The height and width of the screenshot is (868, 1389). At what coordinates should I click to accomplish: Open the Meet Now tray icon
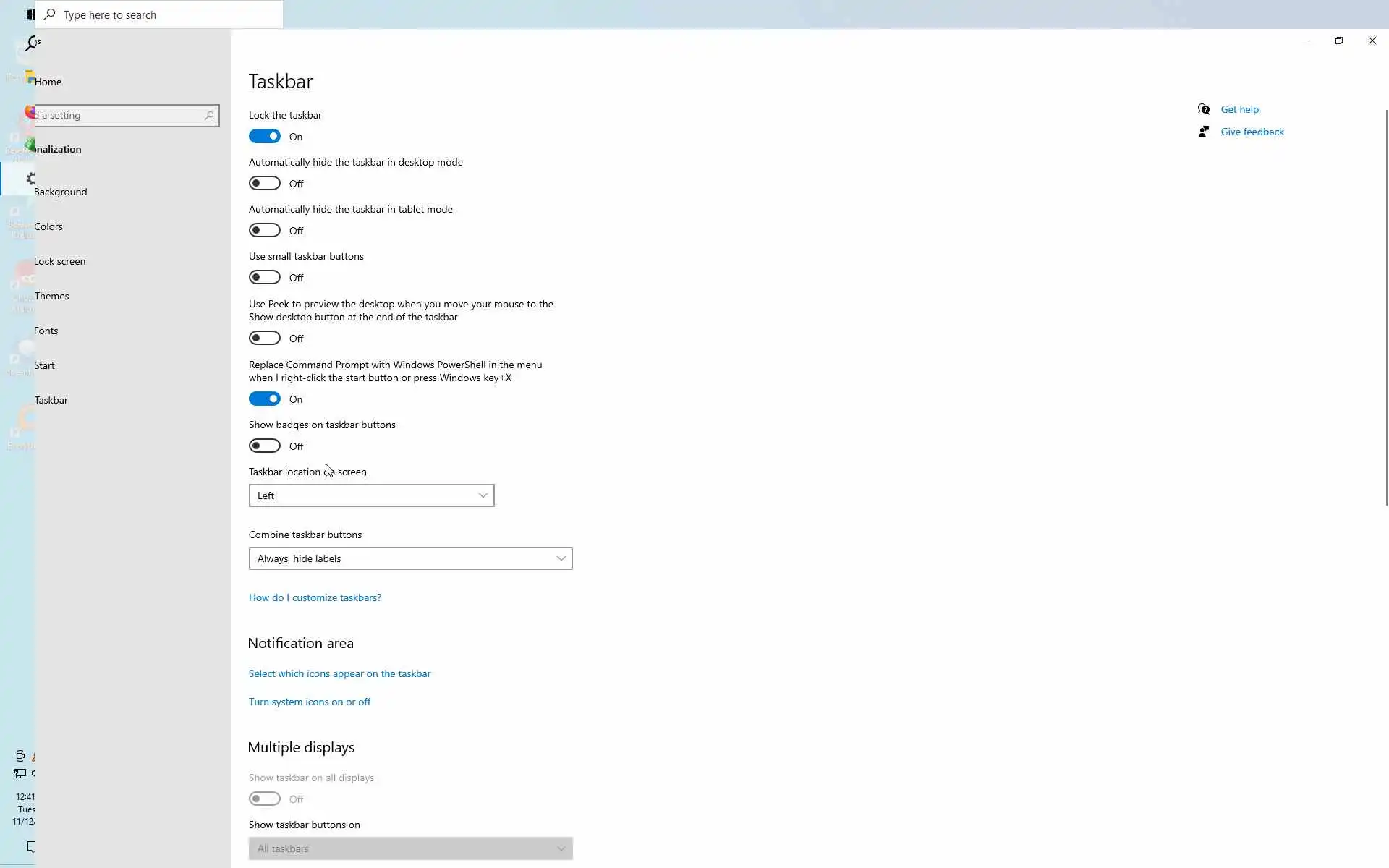[20, 756]
